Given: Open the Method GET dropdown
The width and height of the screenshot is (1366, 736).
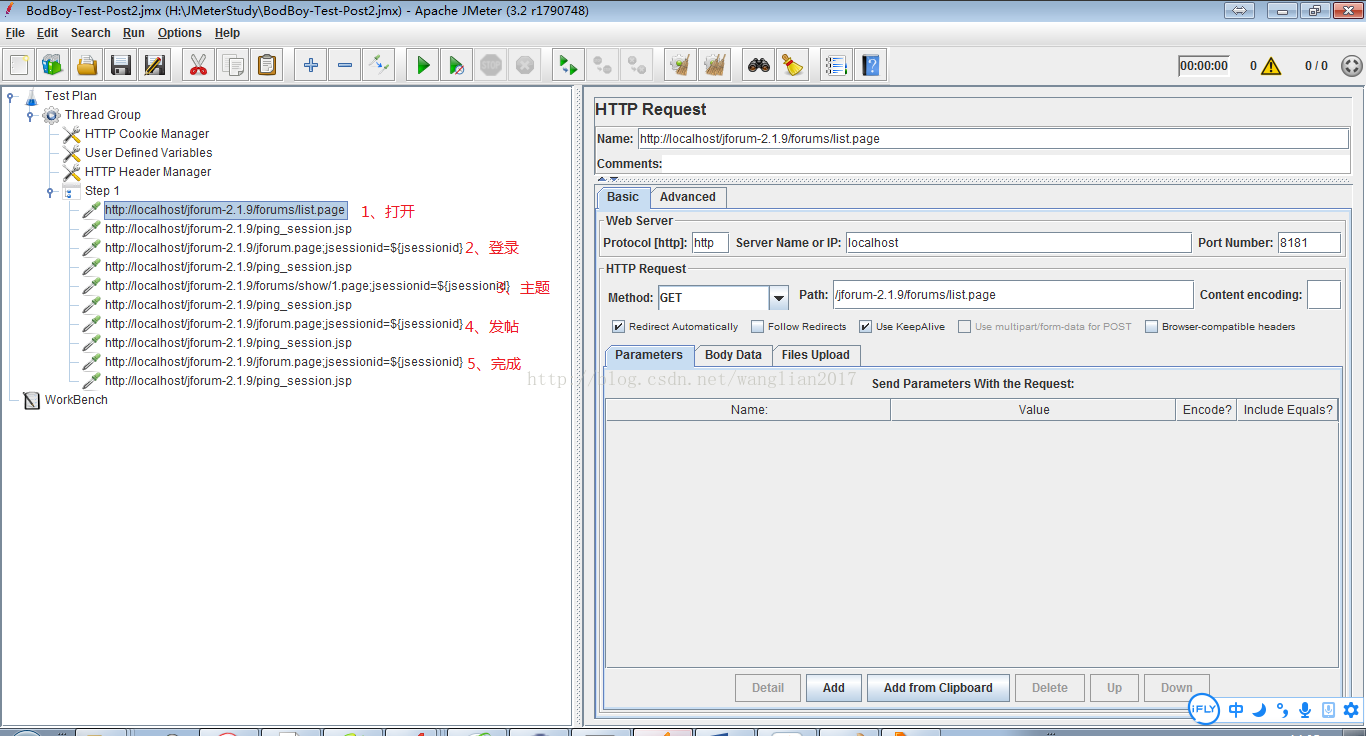Looking at the screenshot, I should tap(778, 298).
